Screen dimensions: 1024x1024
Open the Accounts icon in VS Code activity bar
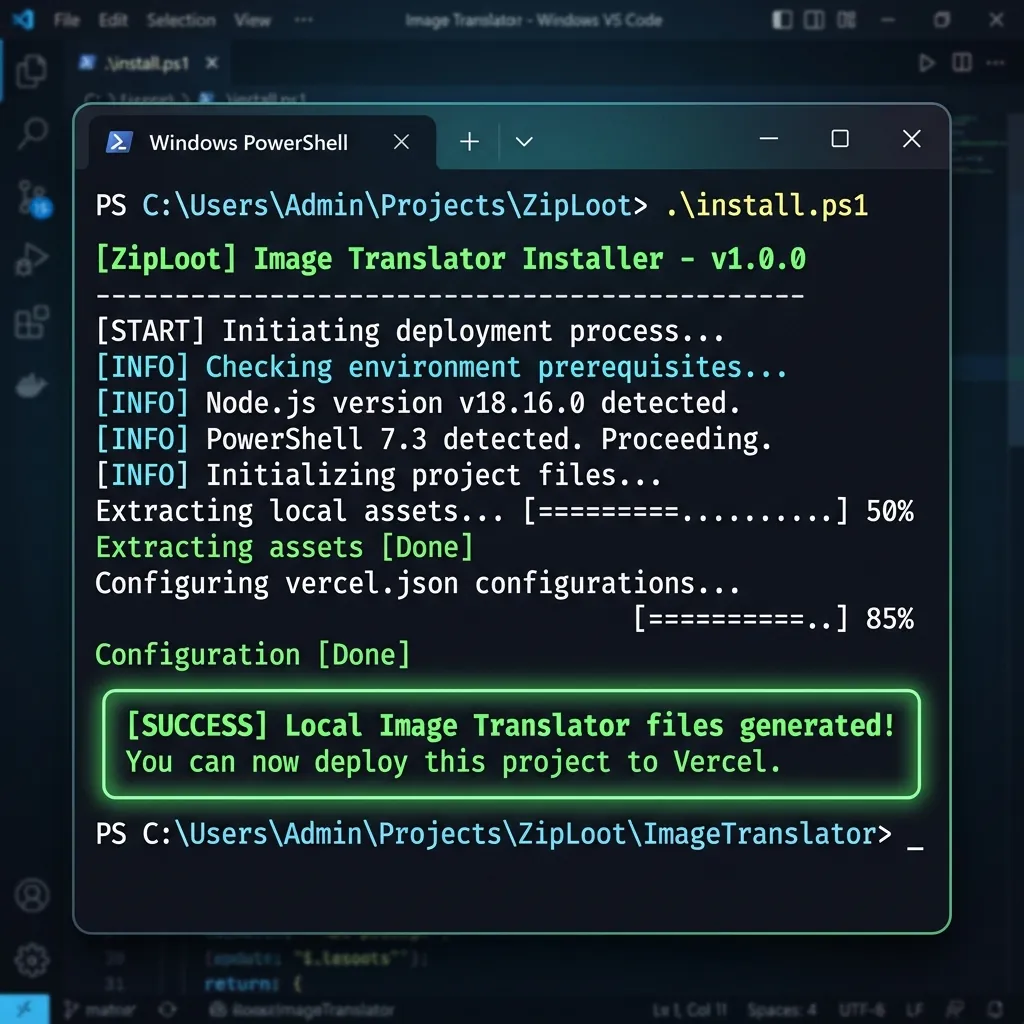coord(32,895)
